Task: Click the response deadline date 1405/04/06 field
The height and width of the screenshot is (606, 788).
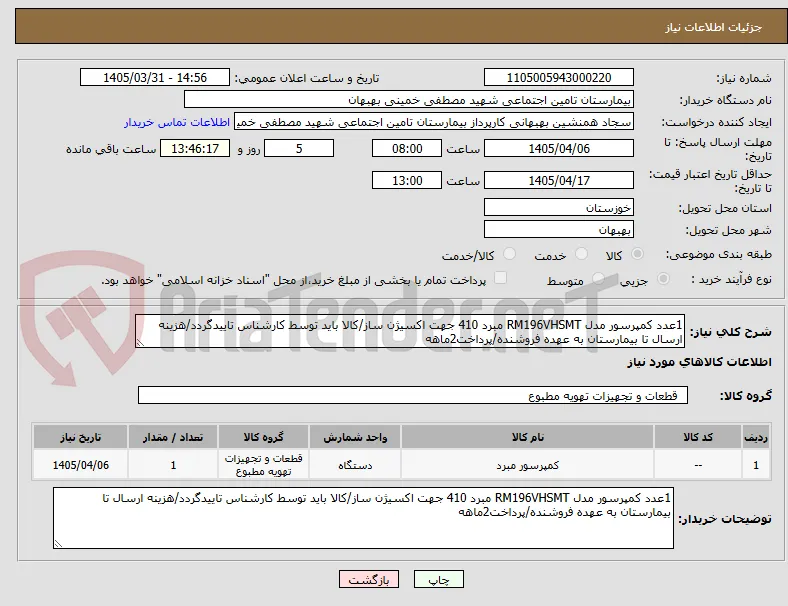Action: 559,148
